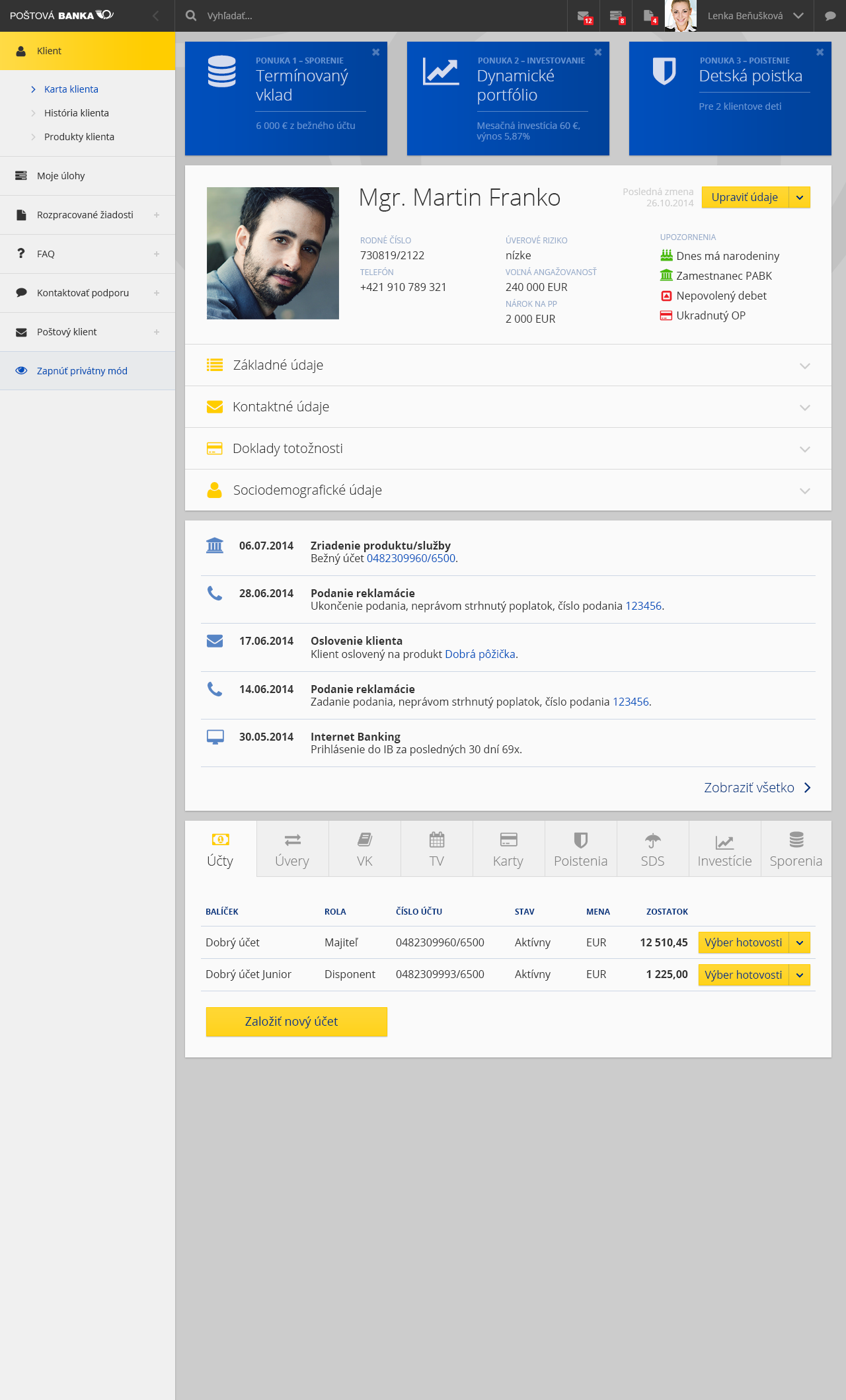Select Klient in the sidebar

coord(87,51)
